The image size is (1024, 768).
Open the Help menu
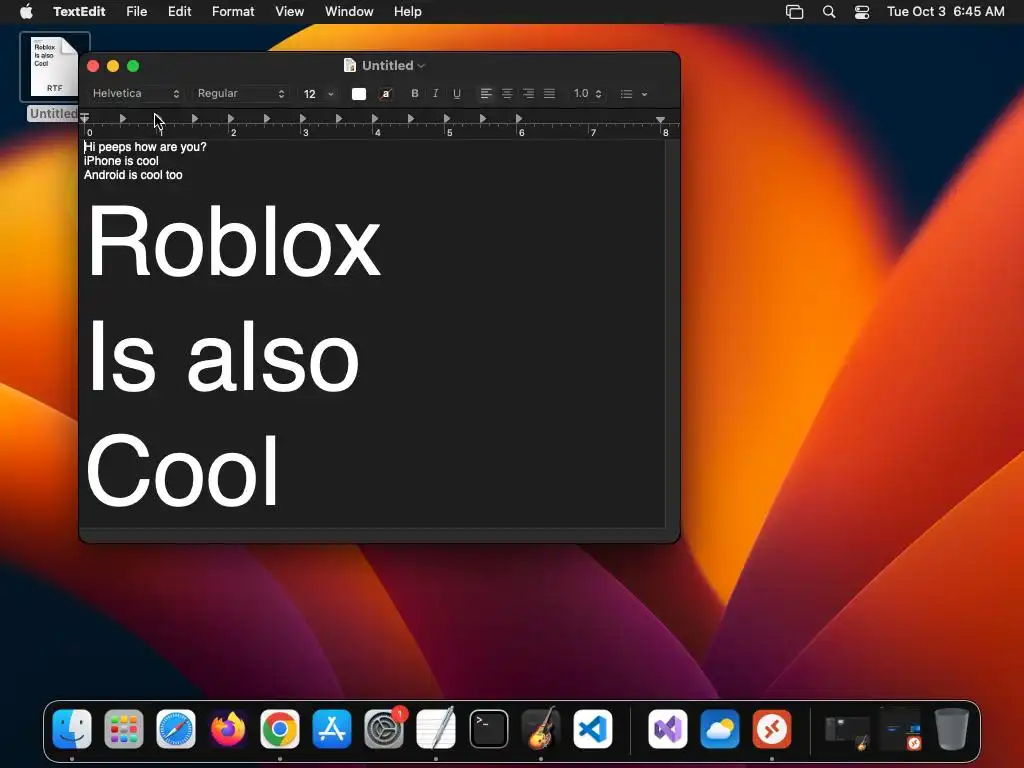(408, 11)
